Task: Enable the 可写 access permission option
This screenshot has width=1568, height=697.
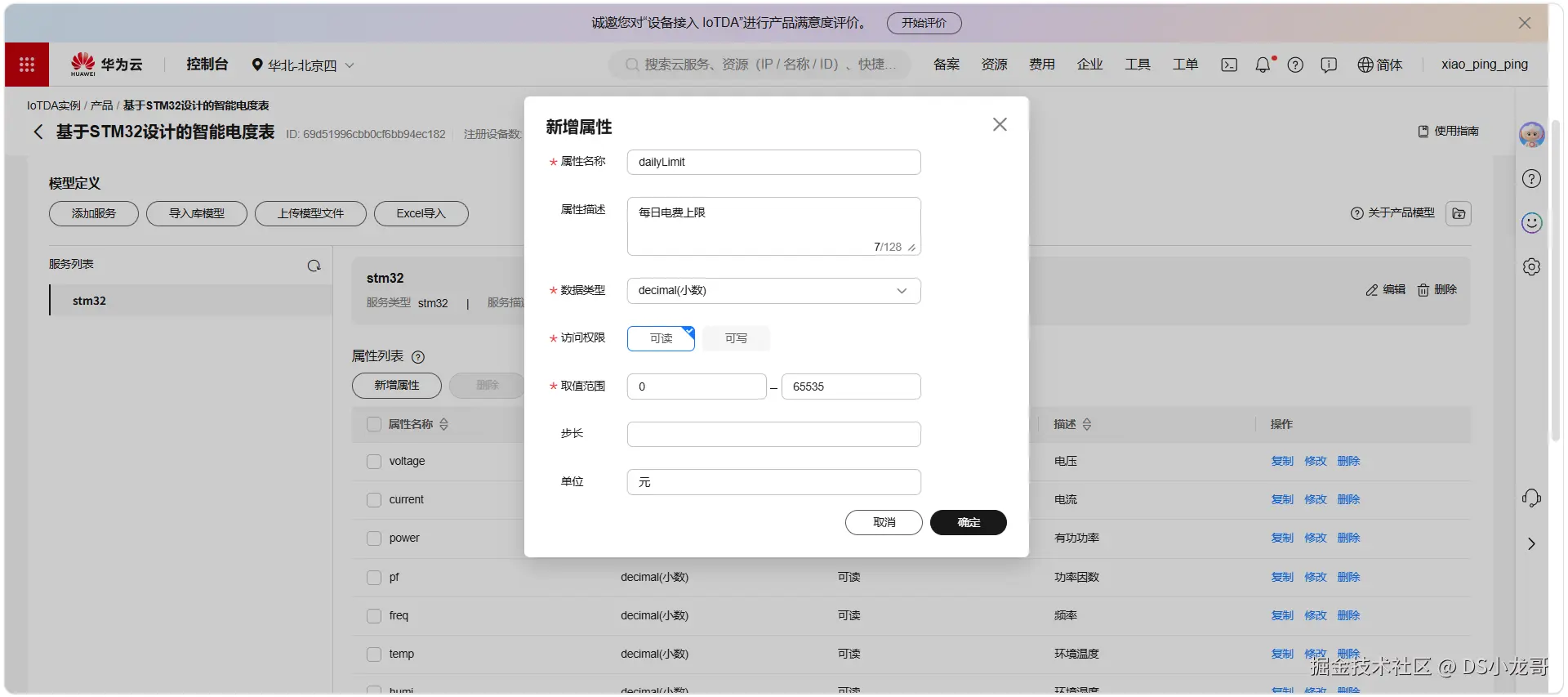Action: [x=736, y=338]
